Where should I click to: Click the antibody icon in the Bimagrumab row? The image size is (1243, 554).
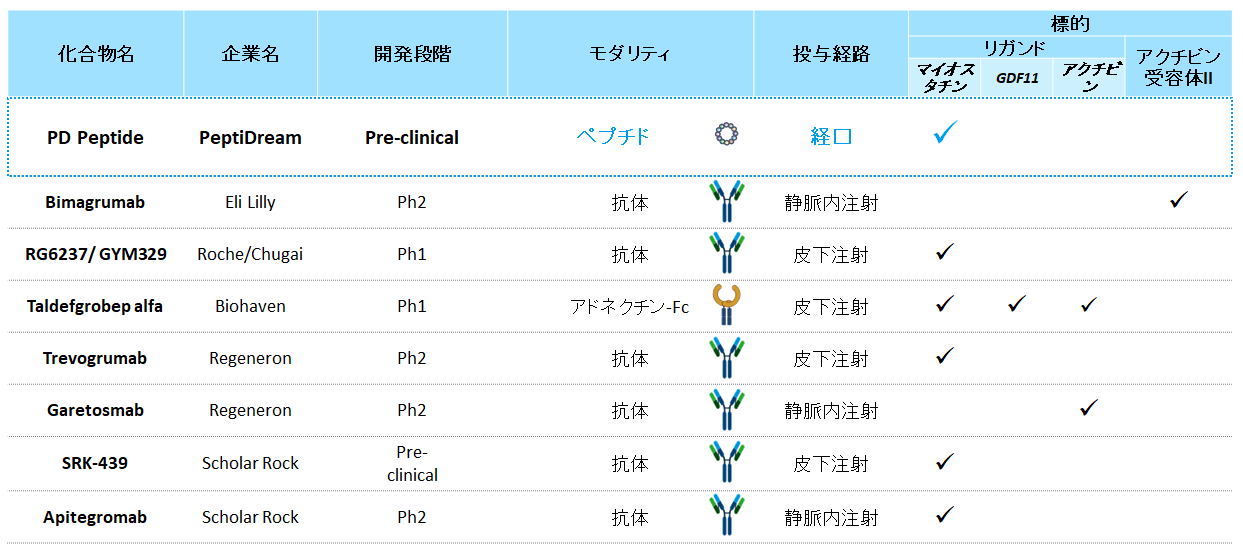tap(727, 202)
